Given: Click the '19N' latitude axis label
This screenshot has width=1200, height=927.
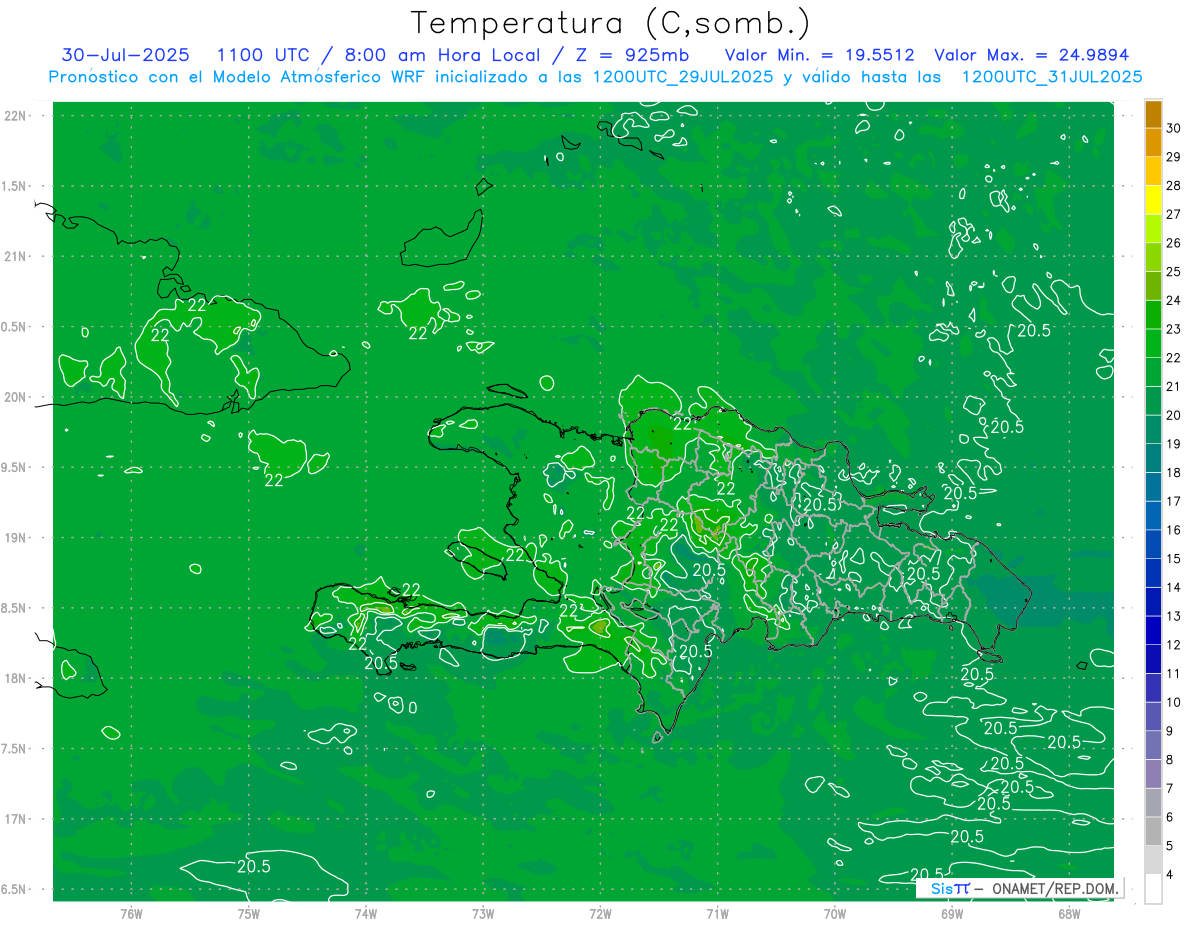Looking at the screenshot, I should coord(15,538).
